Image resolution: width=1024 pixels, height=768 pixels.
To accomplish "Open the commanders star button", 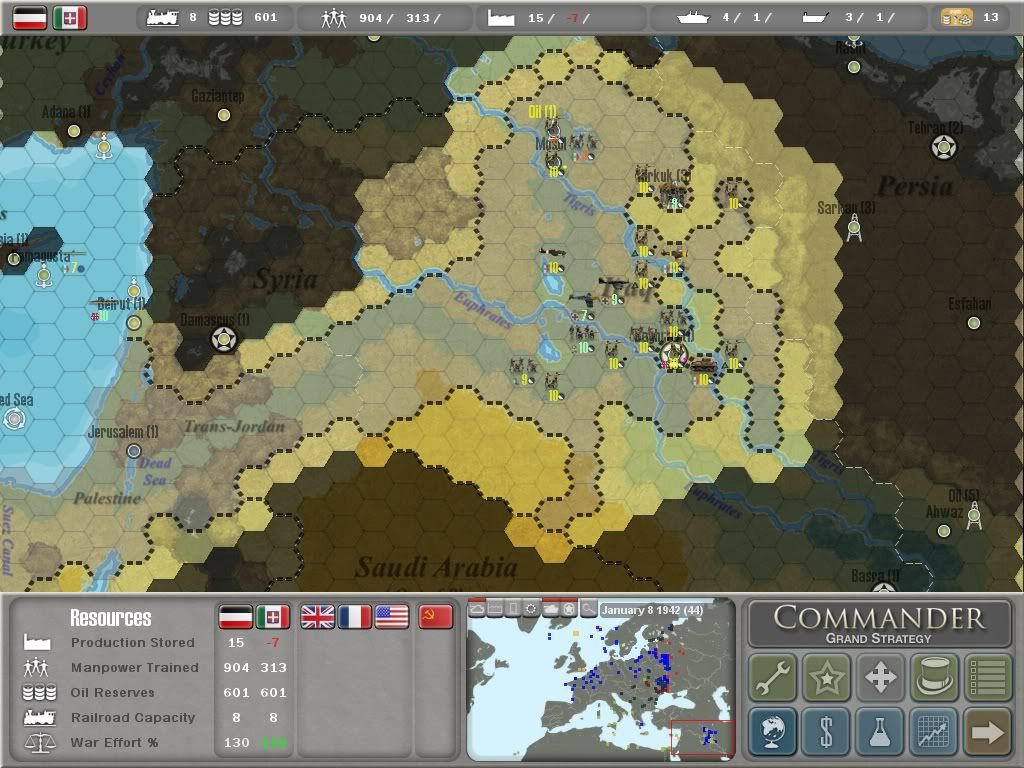I will 826,677.
